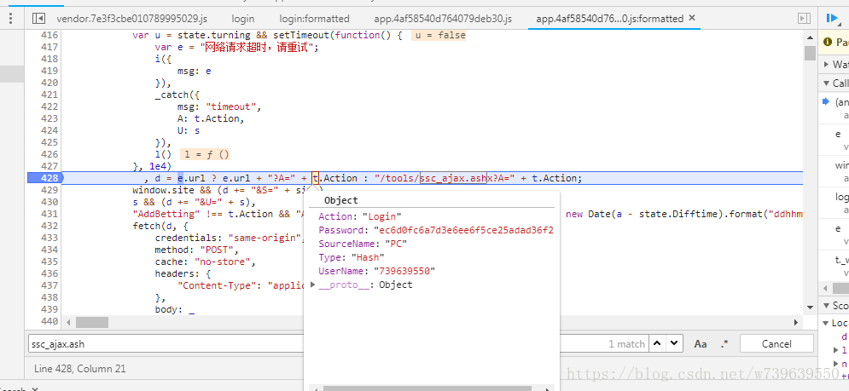
Task: Click the Action: "Login" property
Action: pyautogui.click(x=360, y=217)
